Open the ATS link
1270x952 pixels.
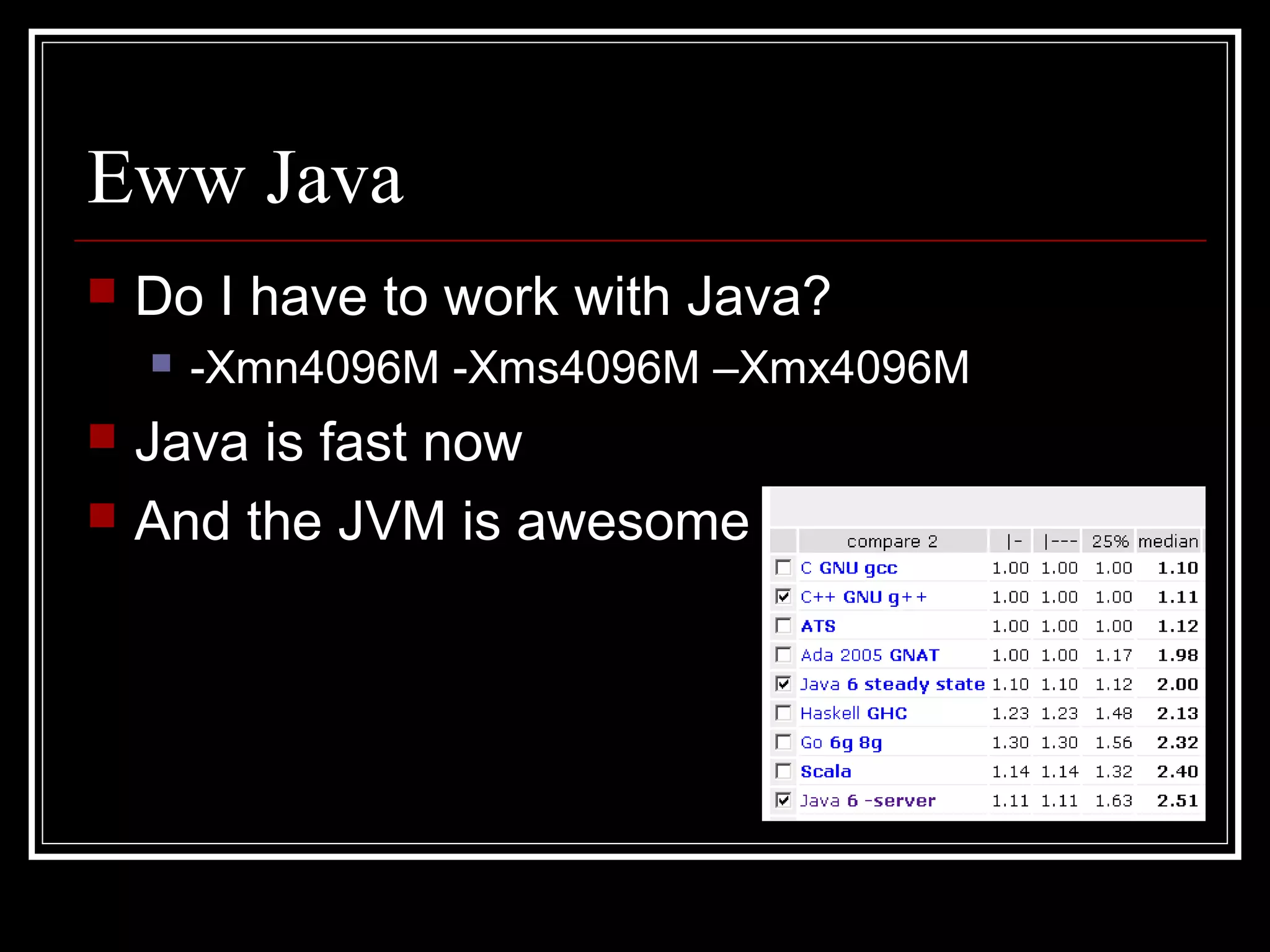pyautogui.click(x=818, y=626)
